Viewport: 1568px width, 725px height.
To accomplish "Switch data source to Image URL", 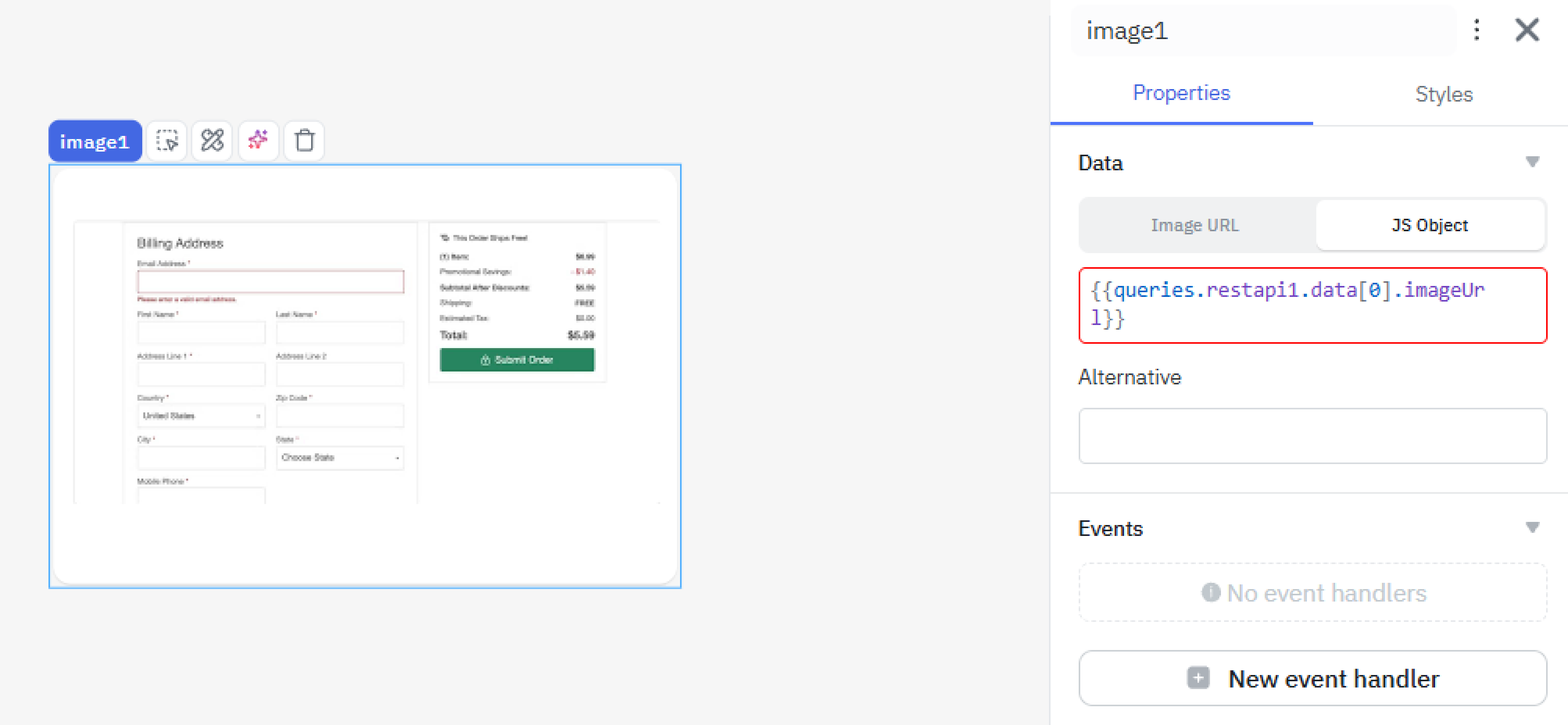I will pos(1194,225).
